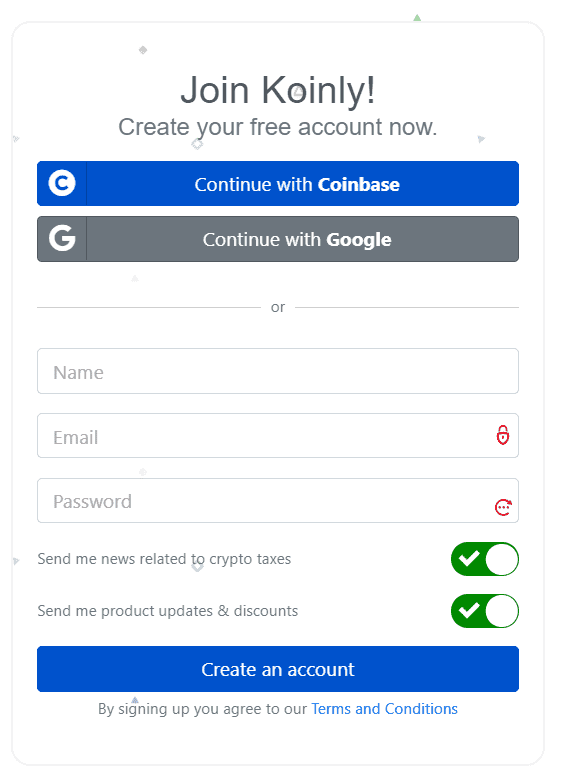
Task: Click the Coinbase logo icon
Action: tap(62, 183)
